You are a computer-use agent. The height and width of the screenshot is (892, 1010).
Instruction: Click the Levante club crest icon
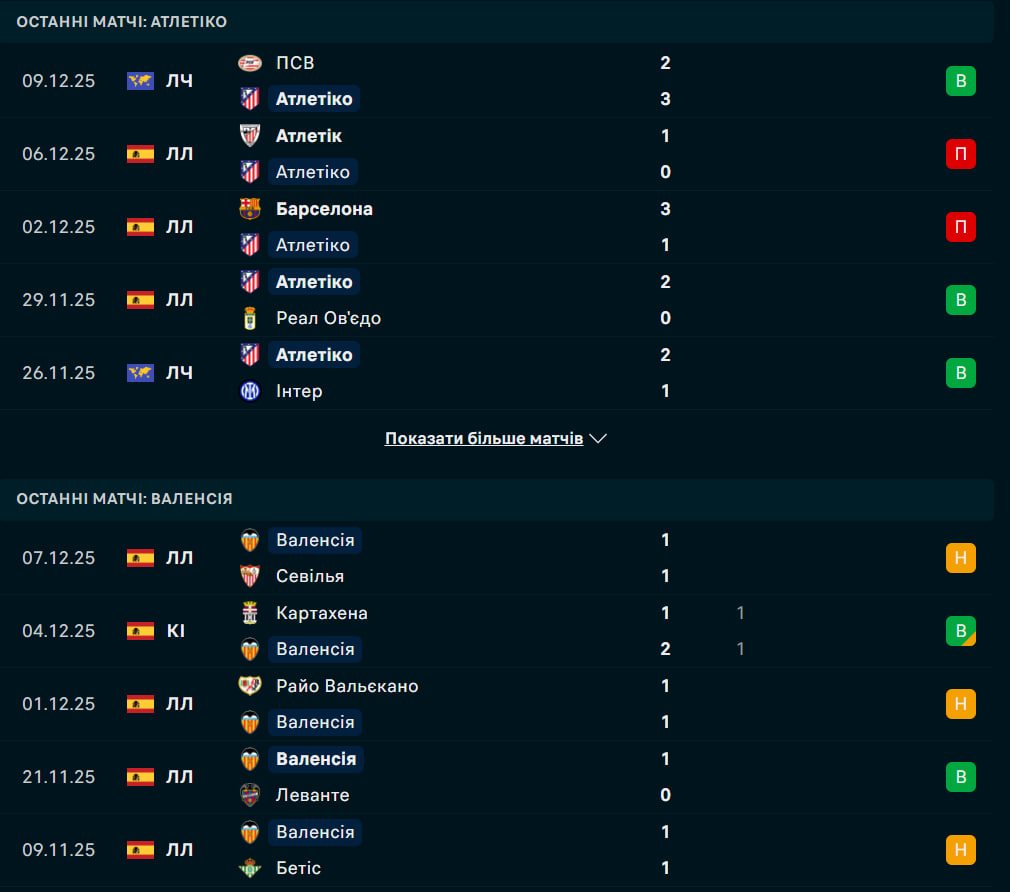[x=250, y=795]
